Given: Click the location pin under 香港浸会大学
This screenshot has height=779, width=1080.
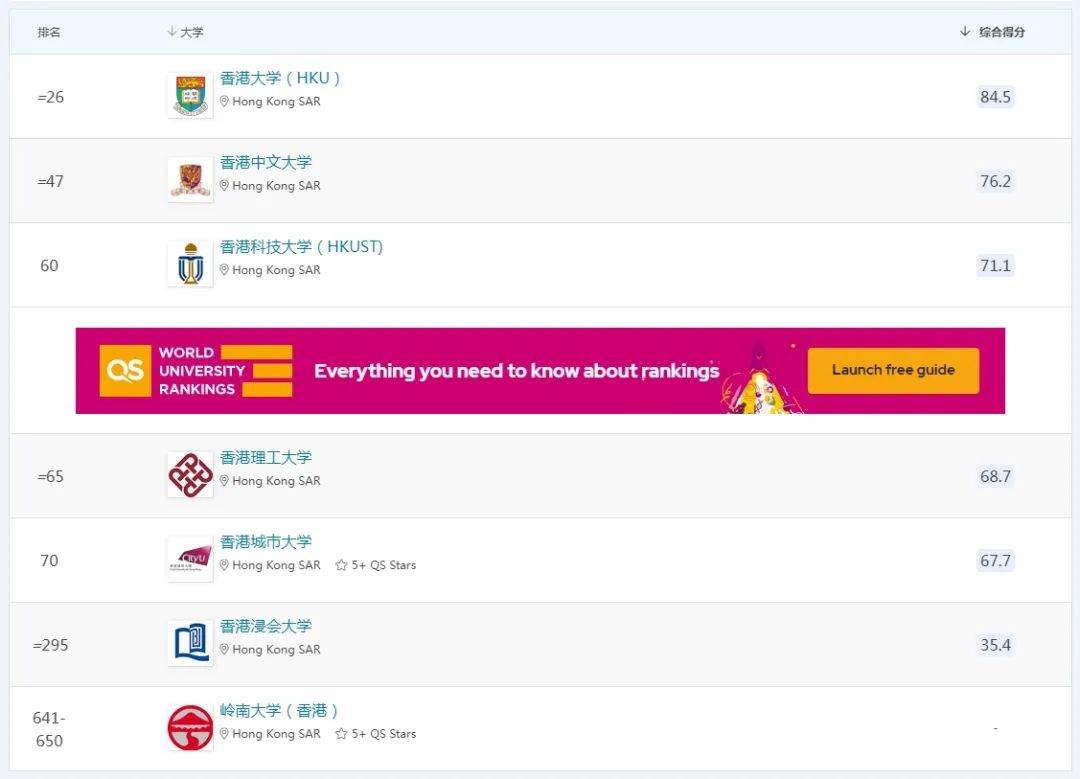Looking at the screenshot, I should [224, 650].
